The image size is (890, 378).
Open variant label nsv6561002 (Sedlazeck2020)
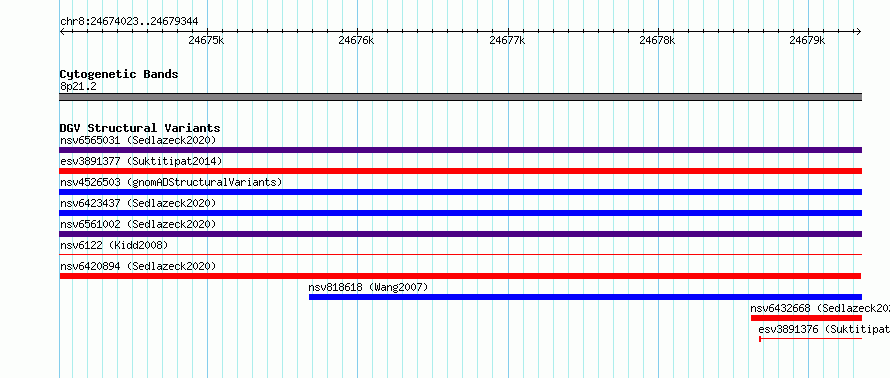pyautogui.click(x=138, y=224)
